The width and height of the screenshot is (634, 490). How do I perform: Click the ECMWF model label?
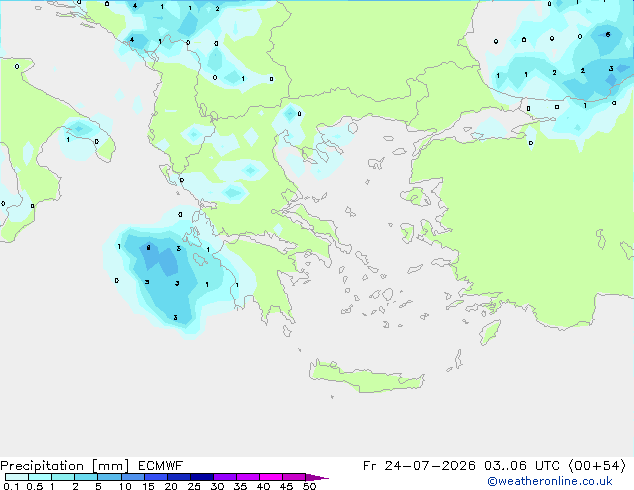161,466
